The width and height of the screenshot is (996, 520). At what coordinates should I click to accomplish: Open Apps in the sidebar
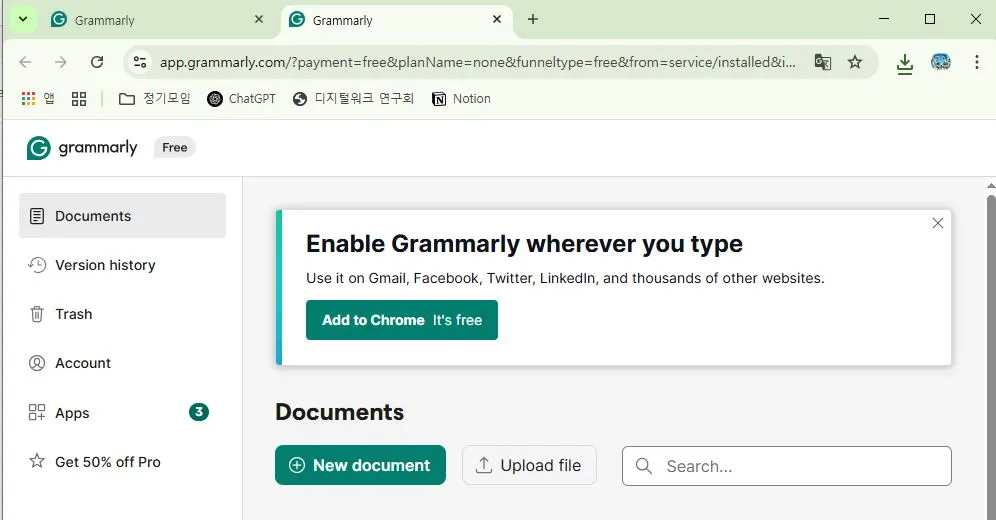(x=123, y=413)
